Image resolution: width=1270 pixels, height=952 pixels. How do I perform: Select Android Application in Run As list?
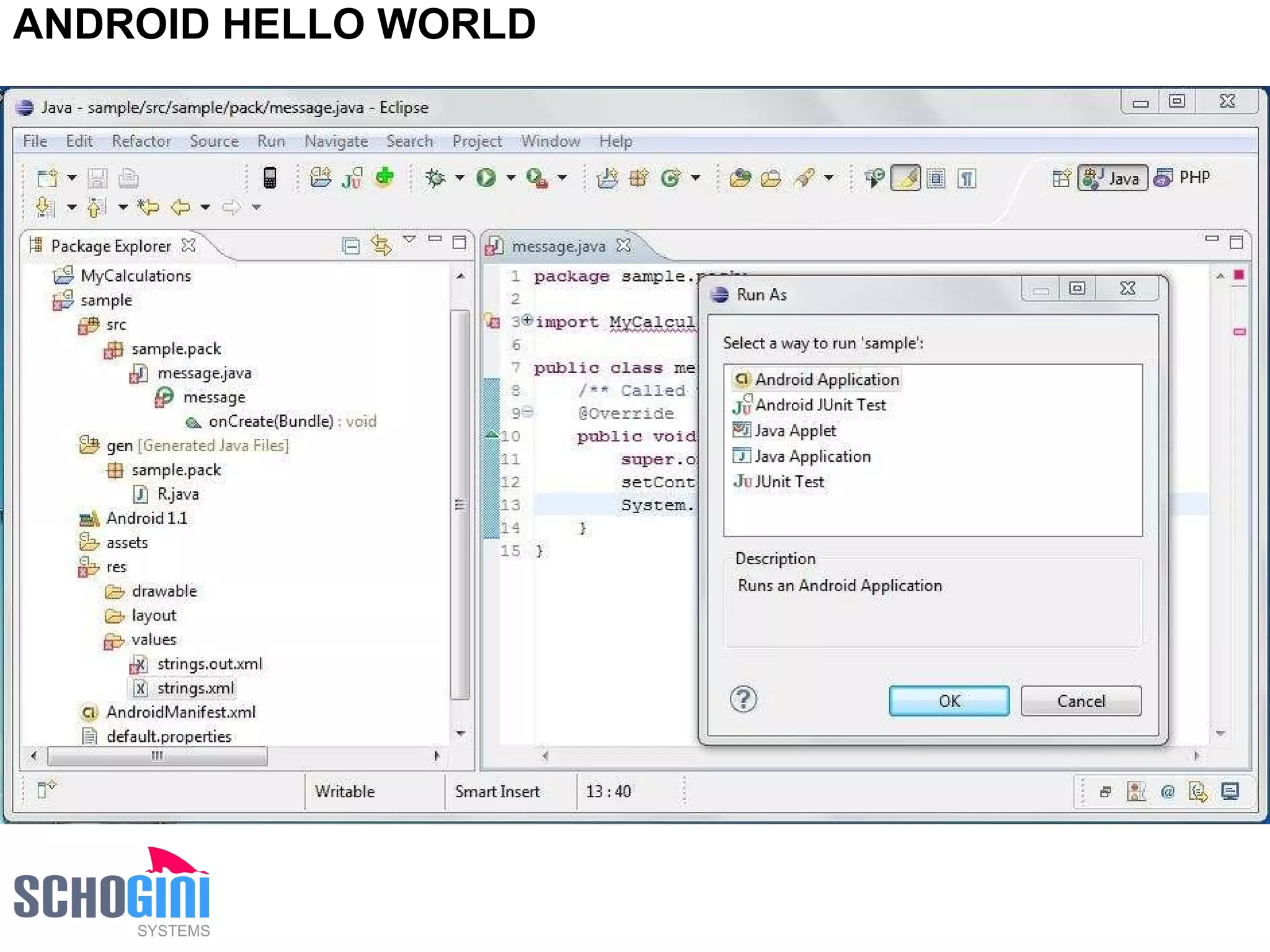tap(817, 379)
